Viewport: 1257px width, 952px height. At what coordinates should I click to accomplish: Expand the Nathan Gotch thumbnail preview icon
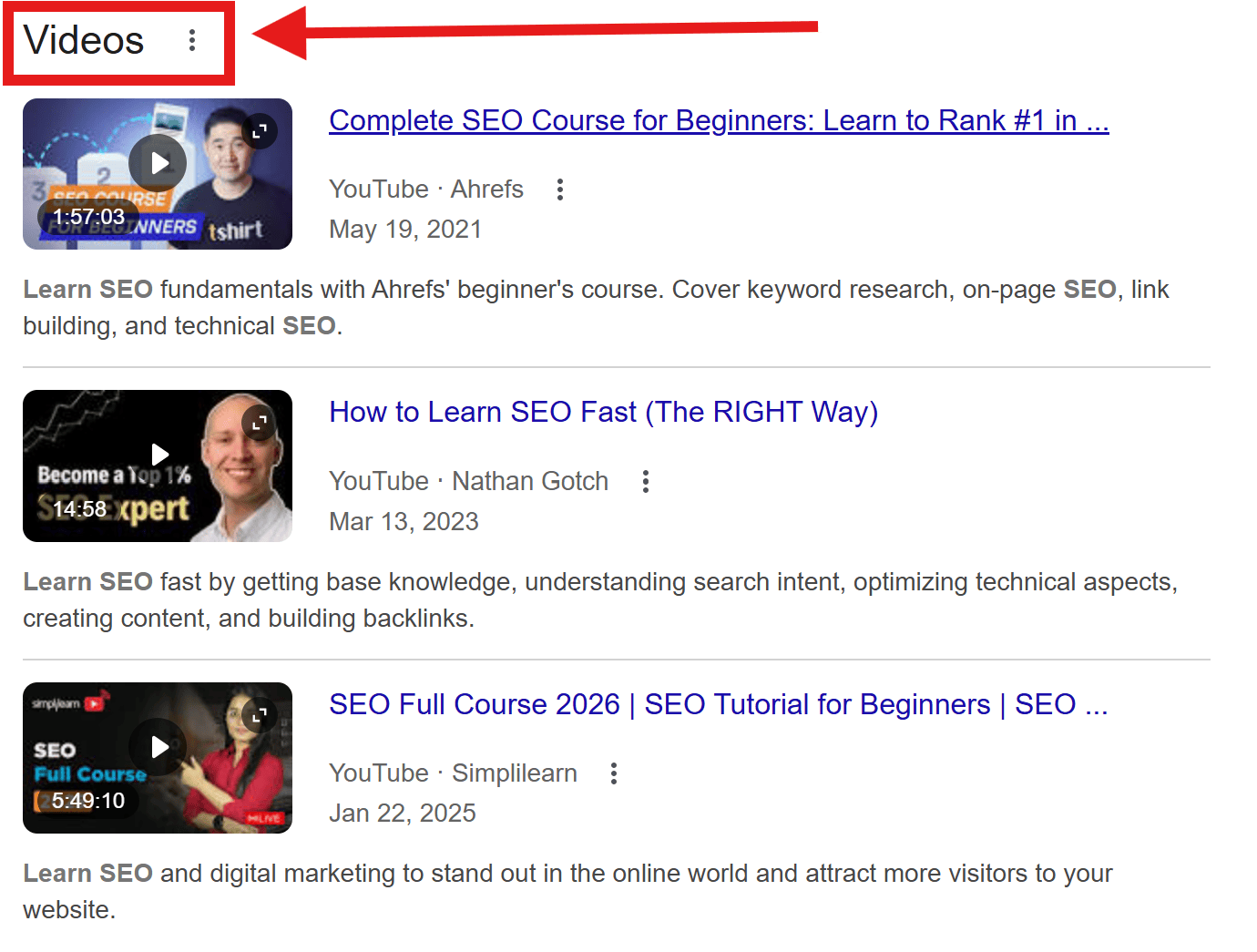(260, 423)
